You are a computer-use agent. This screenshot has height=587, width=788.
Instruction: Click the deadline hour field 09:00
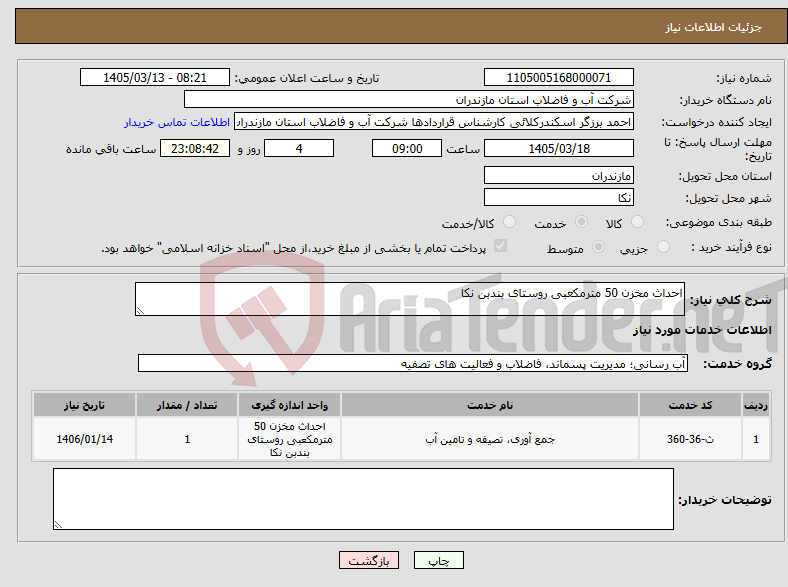coord(407,148)
